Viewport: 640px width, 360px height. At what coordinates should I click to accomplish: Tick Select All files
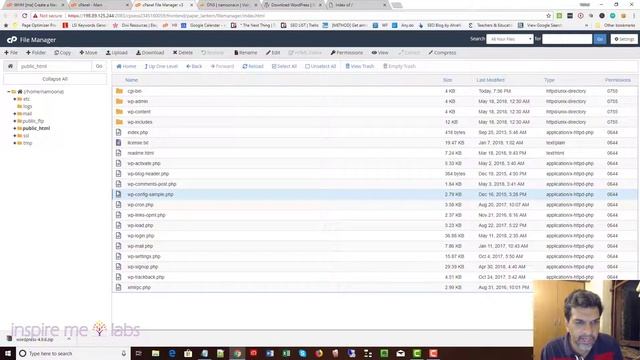(x=284, y=66)
